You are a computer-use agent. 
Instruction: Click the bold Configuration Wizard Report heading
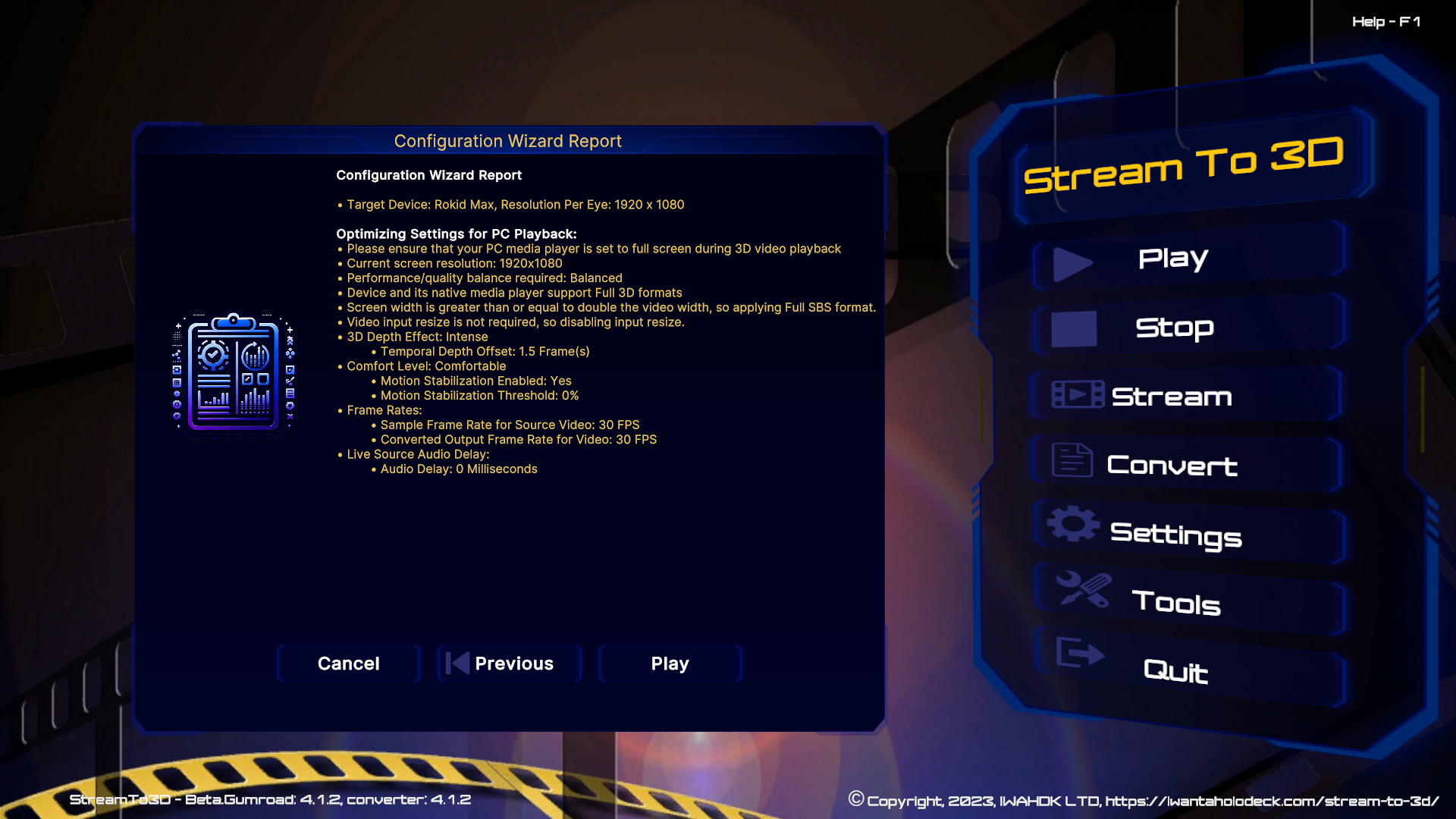point(428,175)
